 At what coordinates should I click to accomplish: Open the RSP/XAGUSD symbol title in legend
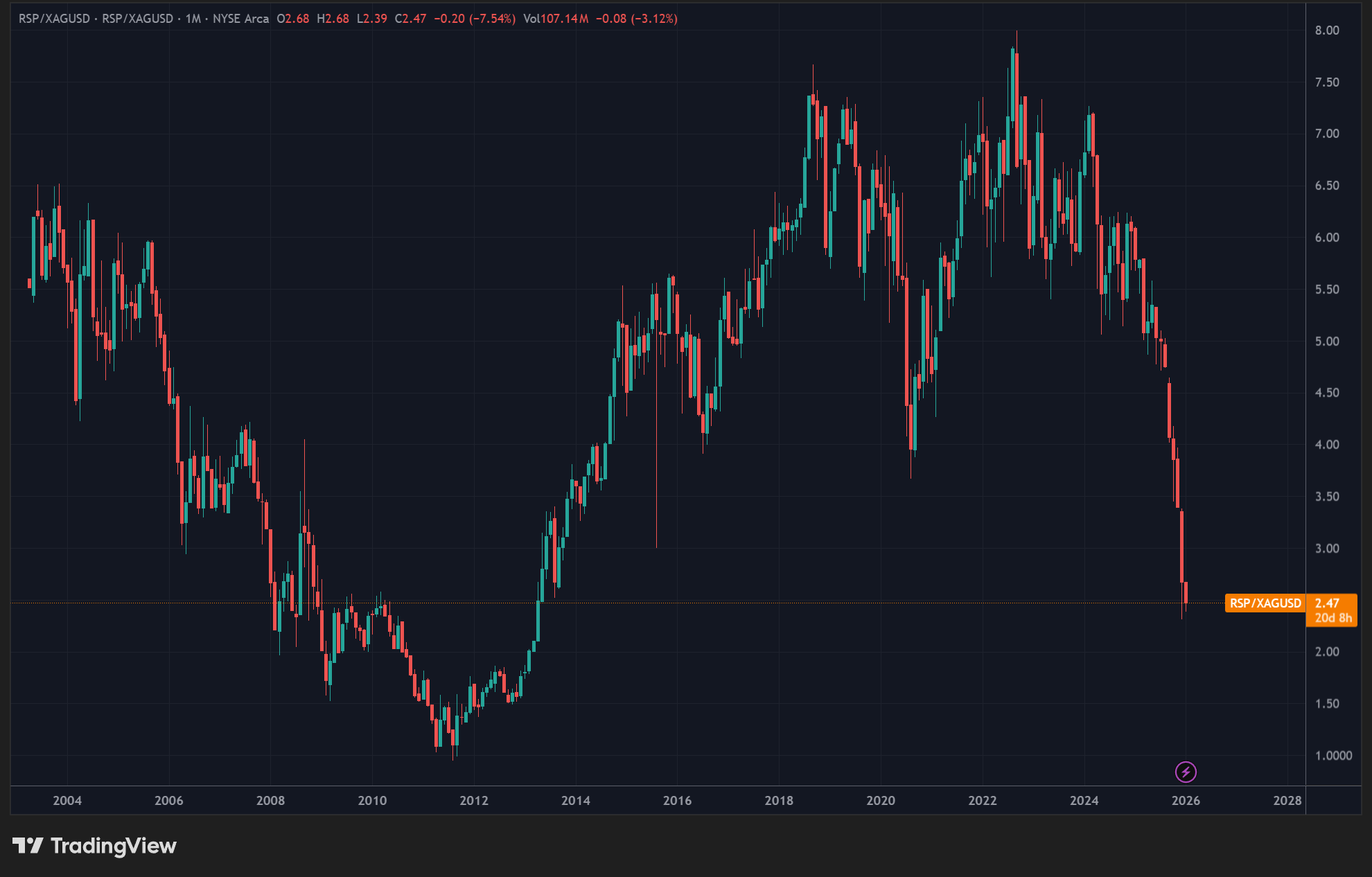[54, 19]
